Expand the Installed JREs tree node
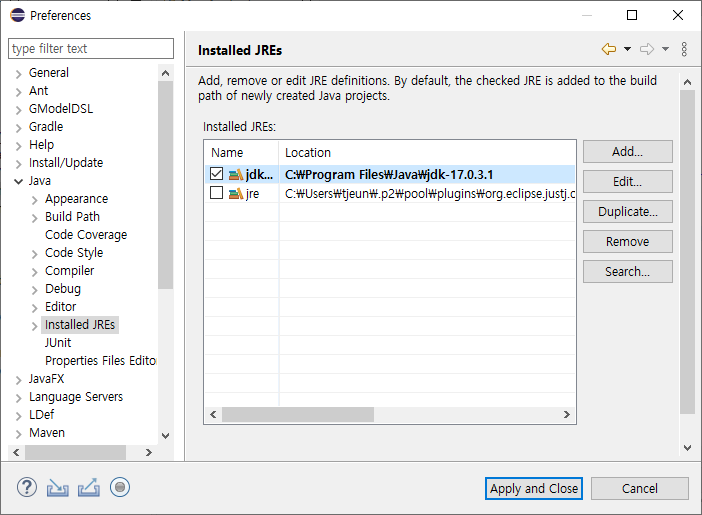 pos(34,325)
